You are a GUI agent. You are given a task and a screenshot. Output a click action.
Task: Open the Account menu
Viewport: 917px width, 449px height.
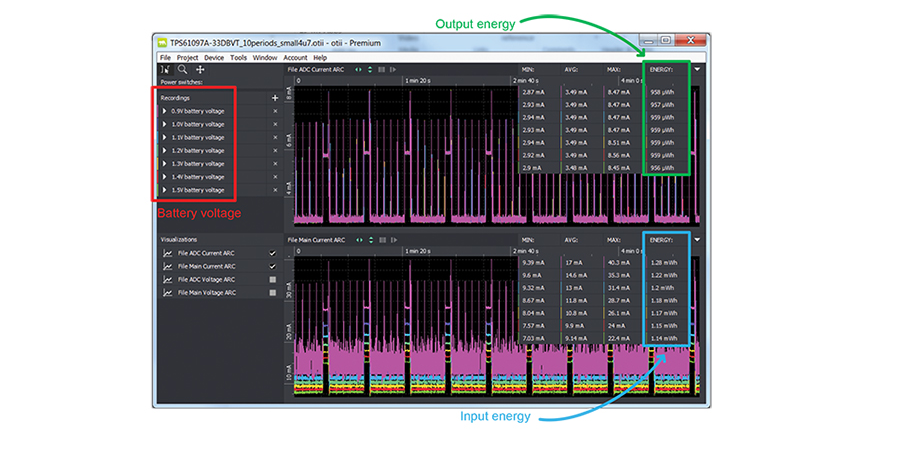[x=295, y=58]
